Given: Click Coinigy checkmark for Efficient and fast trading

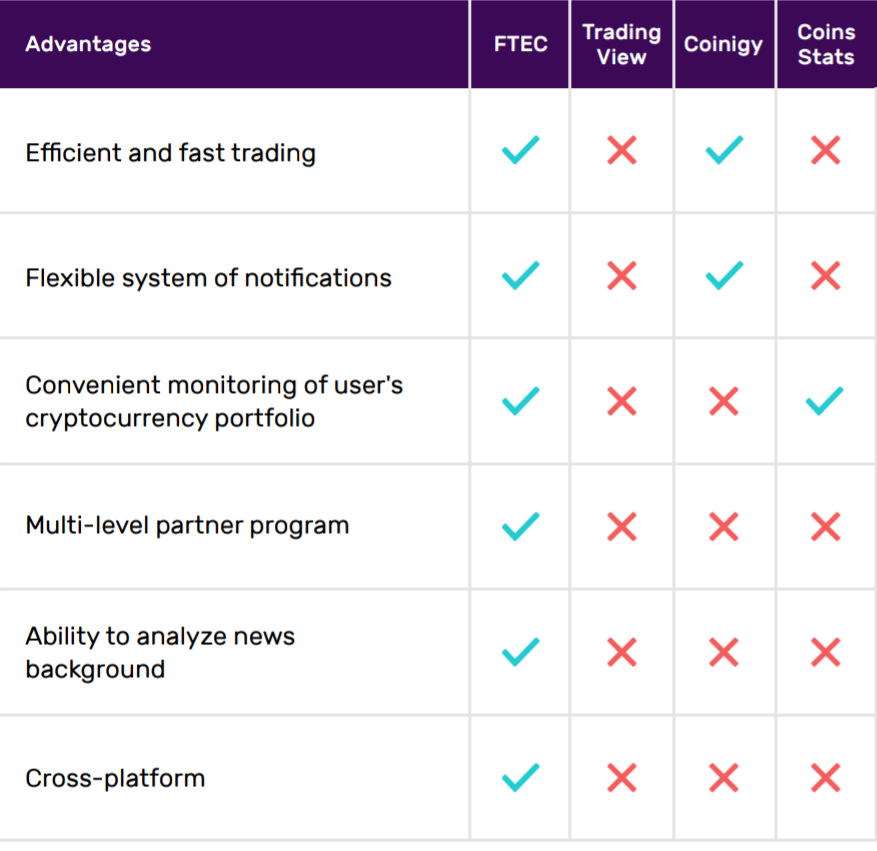Looking at the screenshot, I should tap(724, 151).
